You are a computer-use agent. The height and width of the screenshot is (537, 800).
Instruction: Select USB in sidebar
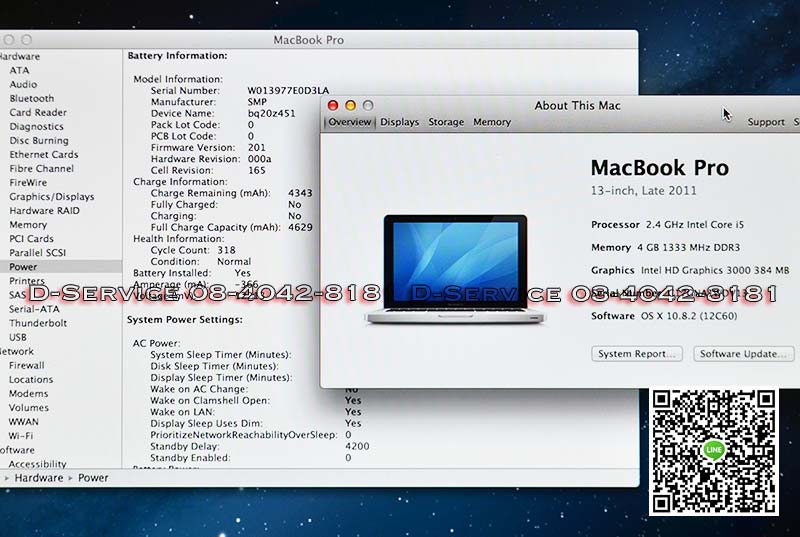17,337
